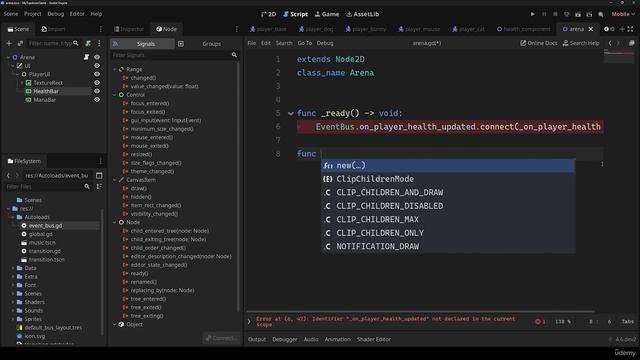Select event_bus.gd in FileSystem
The height and width of the screenshot is (360, 640).
pos(45,225)
